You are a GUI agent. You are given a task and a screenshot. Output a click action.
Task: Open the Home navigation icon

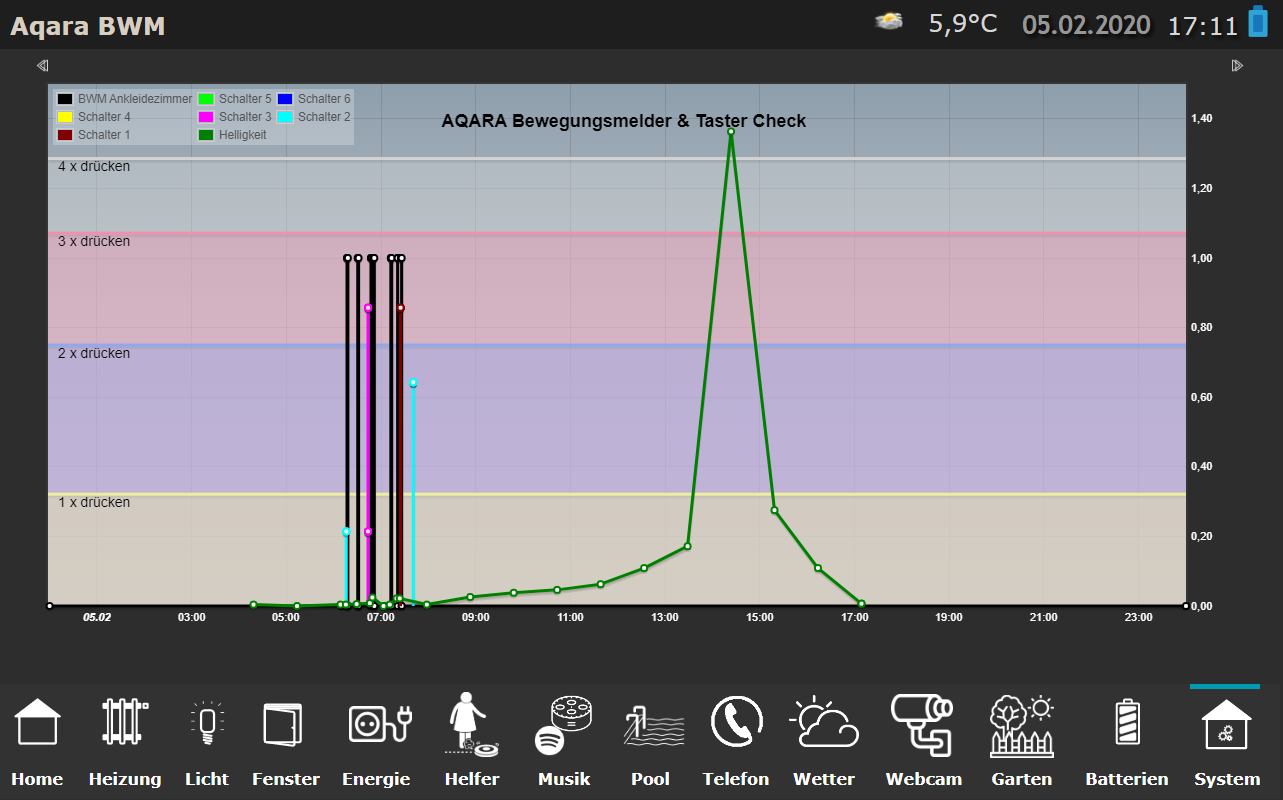(37, 722)
